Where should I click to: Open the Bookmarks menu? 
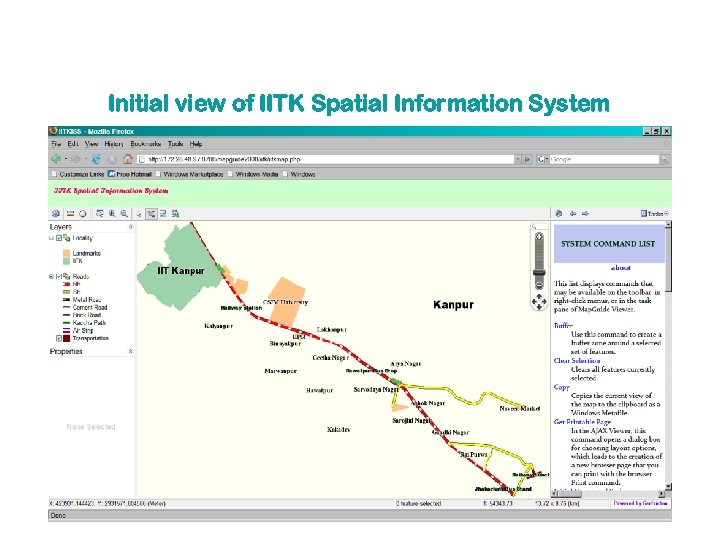pos(146,144)
